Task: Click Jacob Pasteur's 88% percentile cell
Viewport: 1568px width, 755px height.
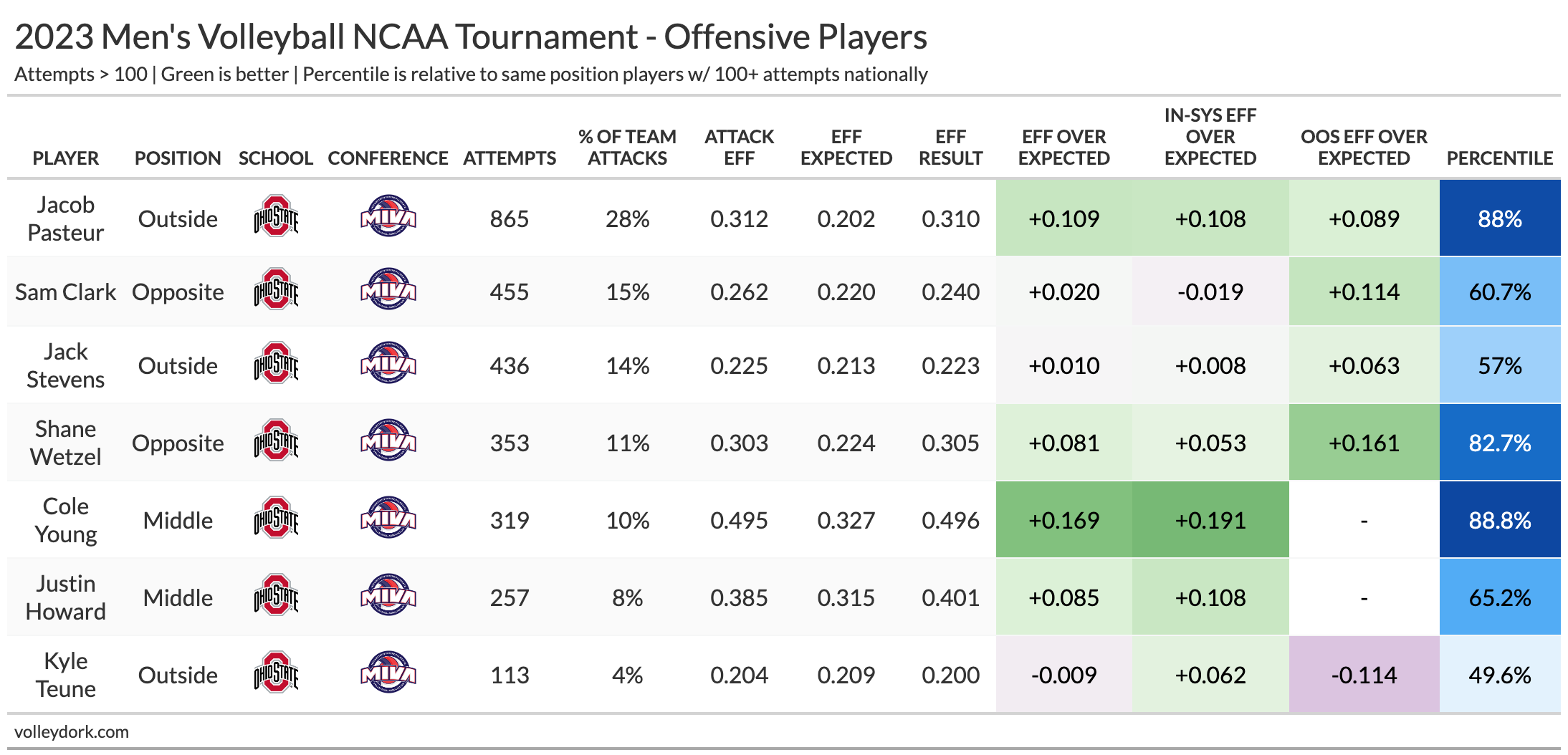Action: point(1499,218)
